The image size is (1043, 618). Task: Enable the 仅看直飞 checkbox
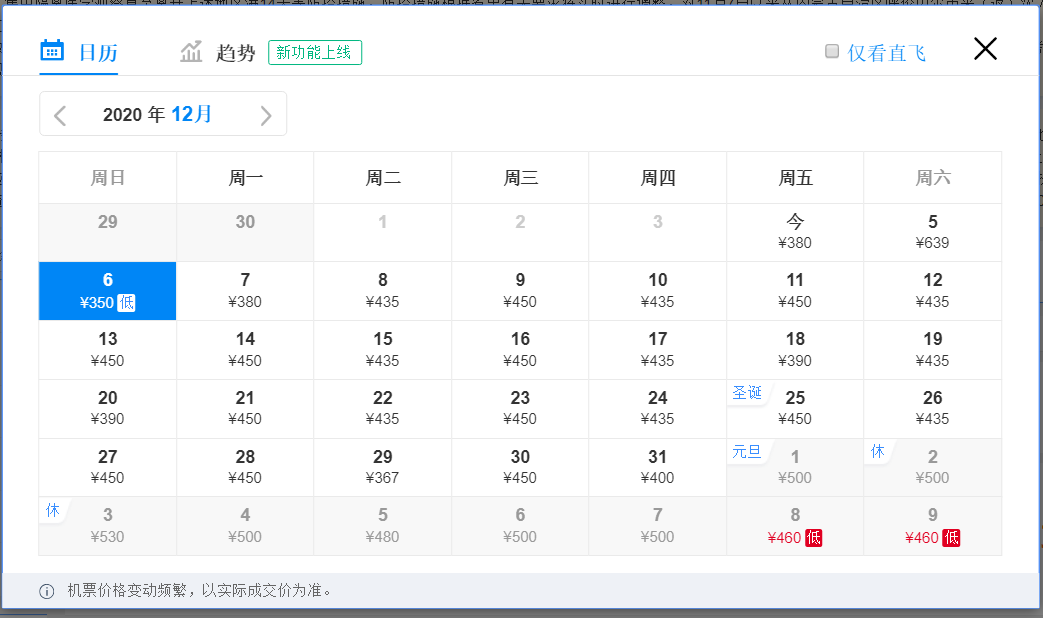[831, 51]
